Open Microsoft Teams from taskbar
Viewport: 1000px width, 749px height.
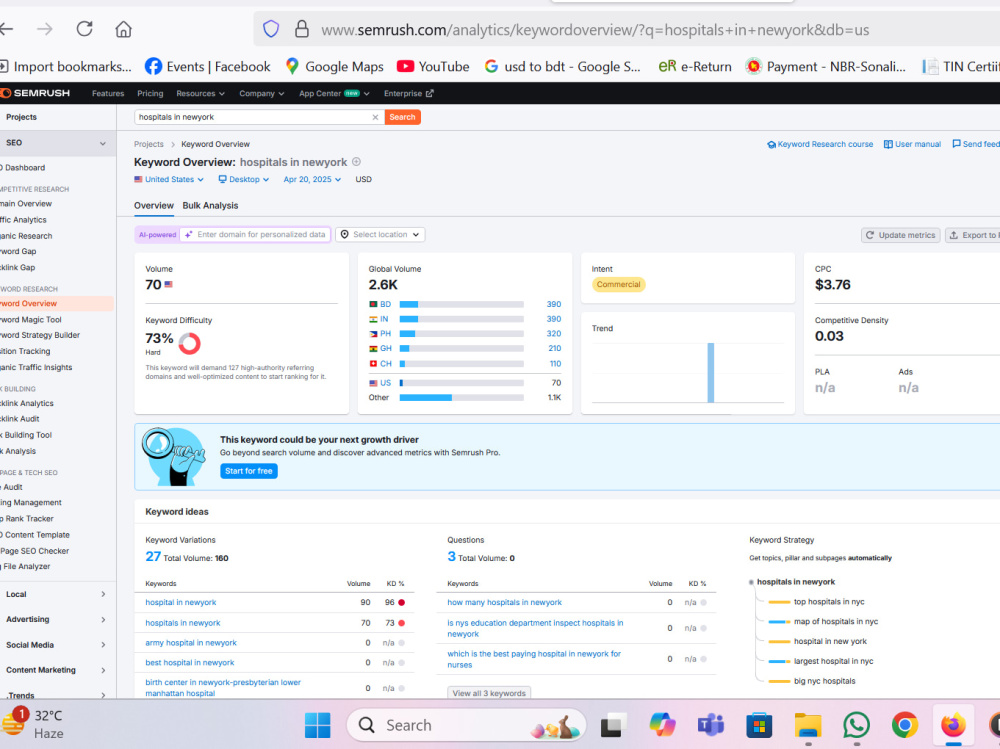(x=710, y=725)
